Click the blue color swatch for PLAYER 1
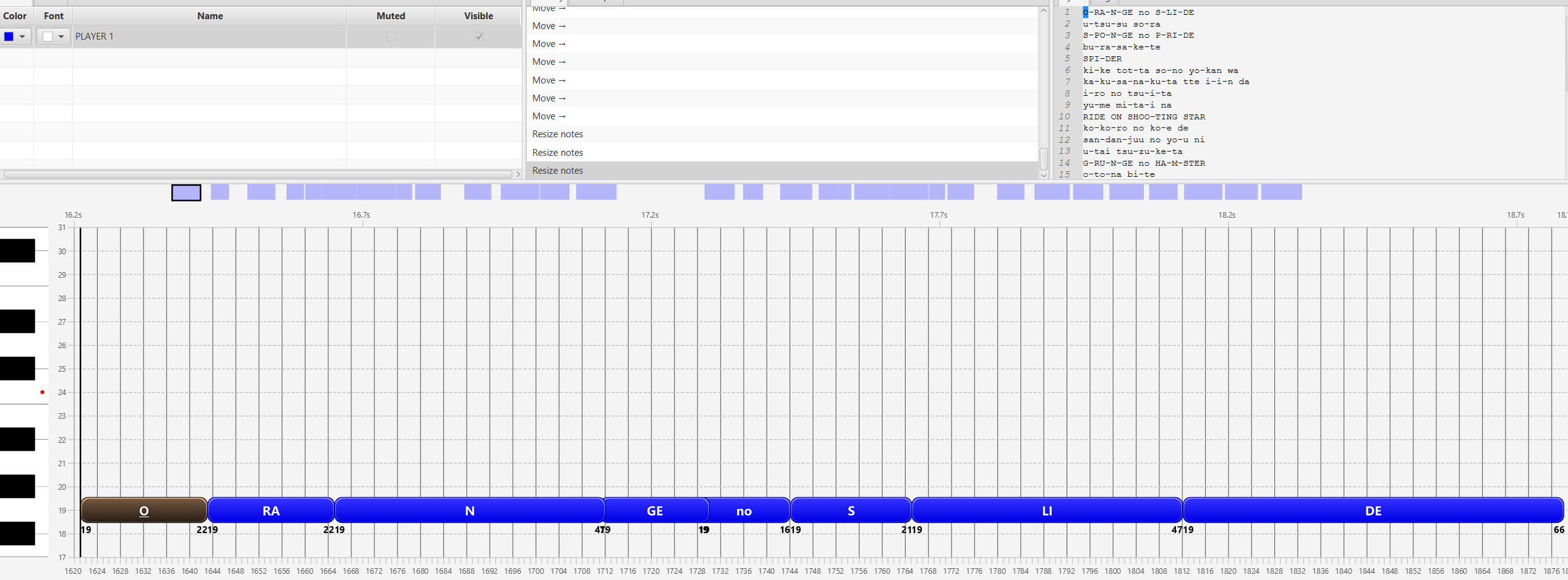 [x=9, y=36]
